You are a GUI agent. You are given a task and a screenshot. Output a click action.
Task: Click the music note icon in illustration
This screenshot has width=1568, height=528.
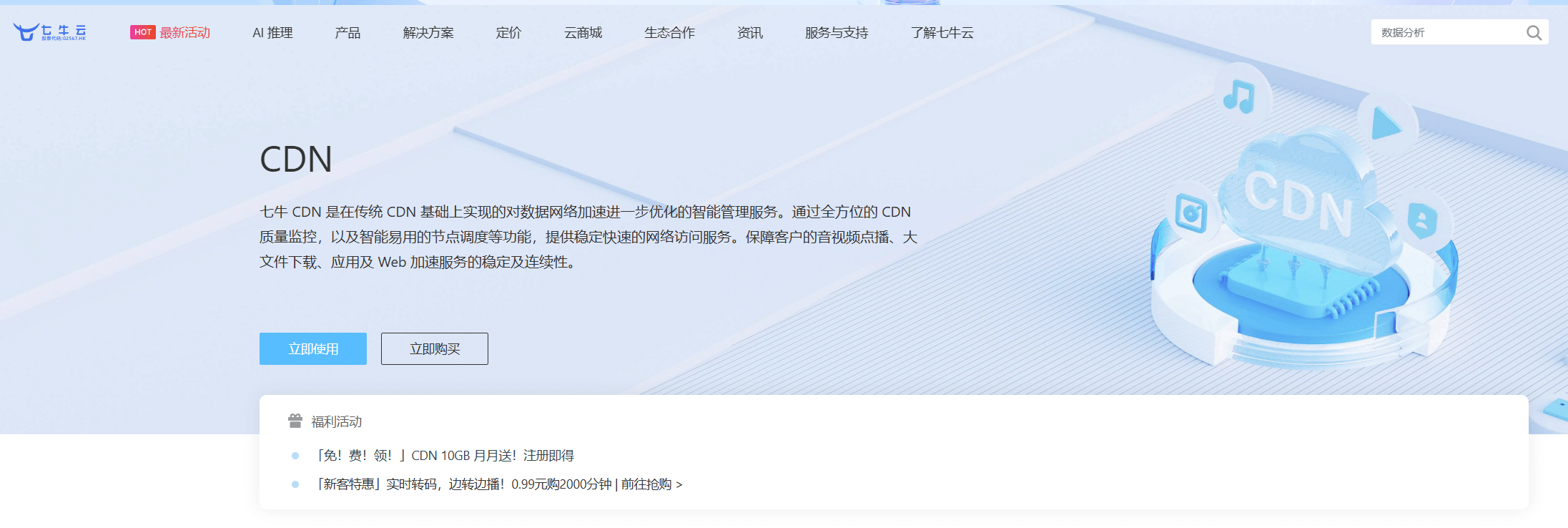1239,97
